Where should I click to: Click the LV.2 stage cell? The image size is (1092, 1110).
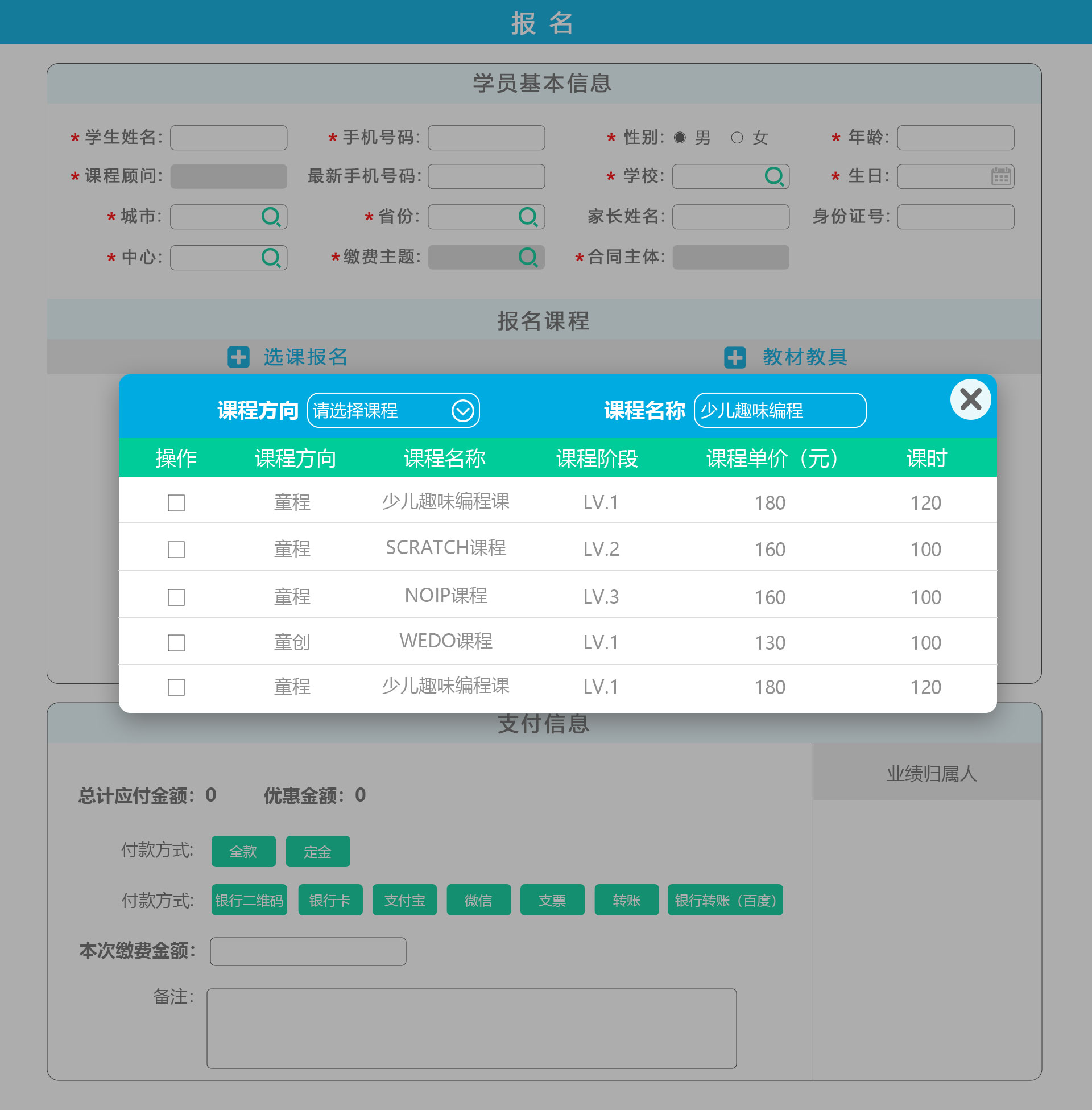tap(601, 550)
